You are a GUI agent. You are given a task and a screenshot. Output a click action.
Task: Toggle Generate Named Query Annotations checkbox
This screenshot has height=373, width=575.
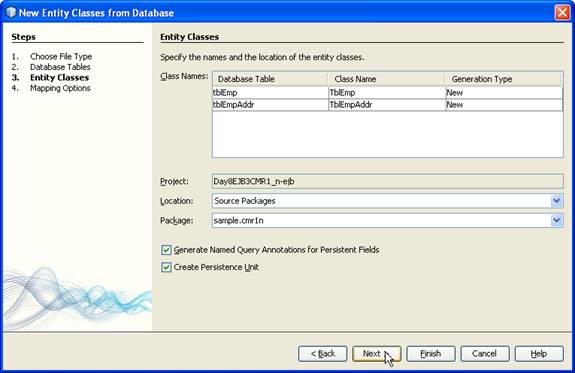(166, 250)
